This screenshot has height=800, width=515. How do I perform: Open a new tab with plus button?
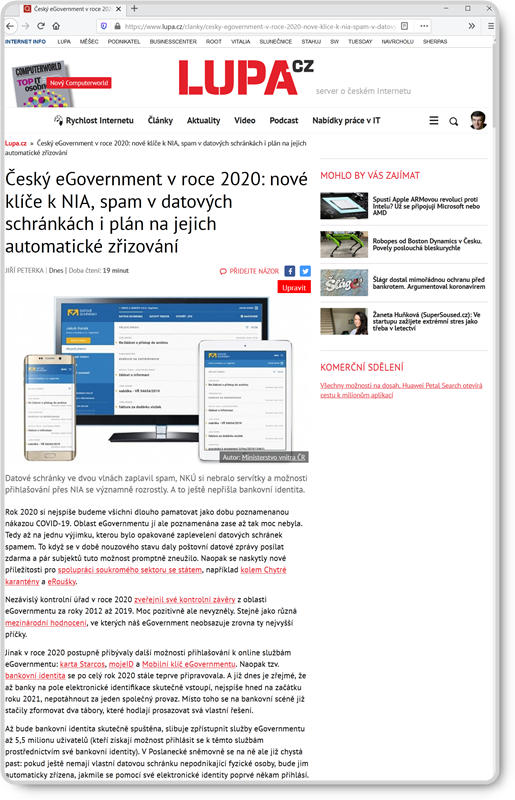[x=134, y=9]
